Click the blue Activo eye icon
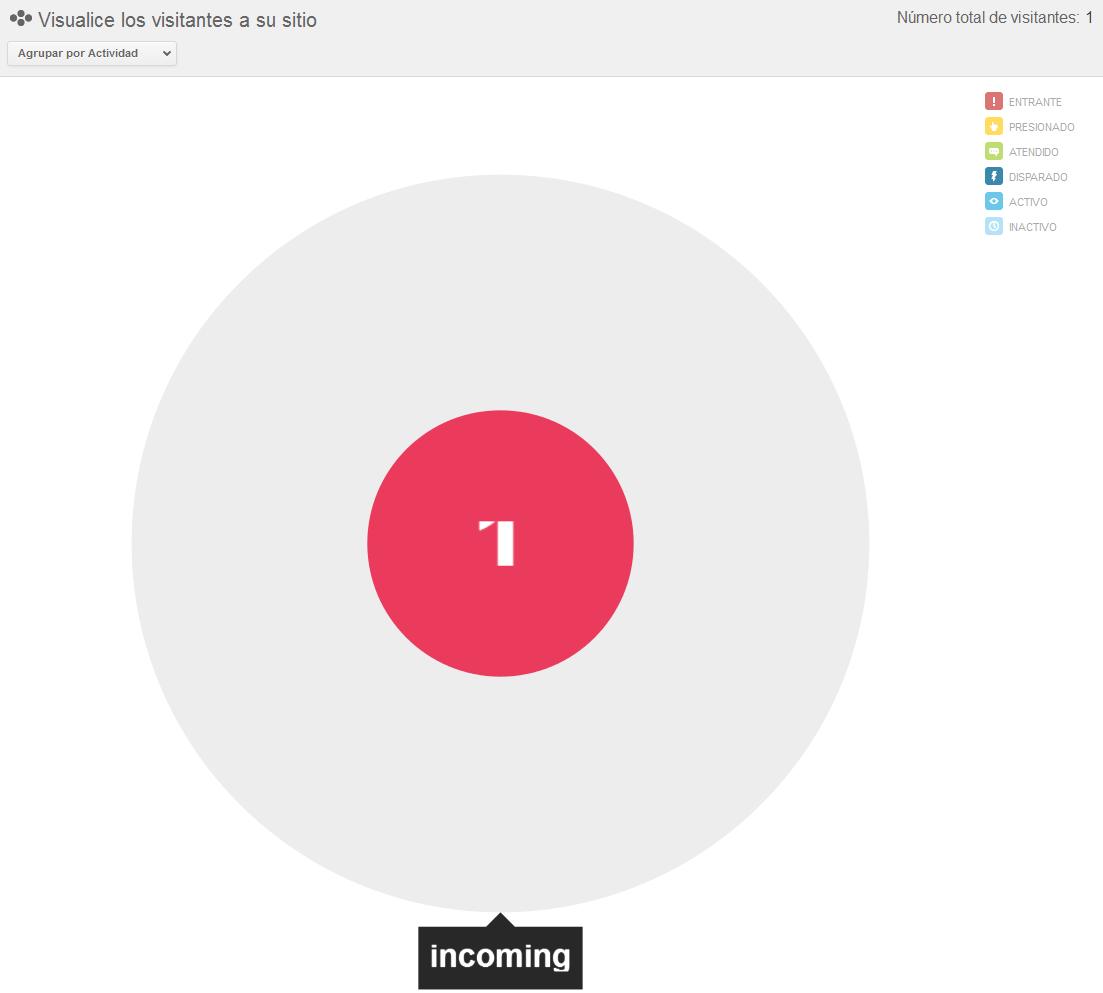Viewport: 1103px width, 993px height. (x=993, y=201)
